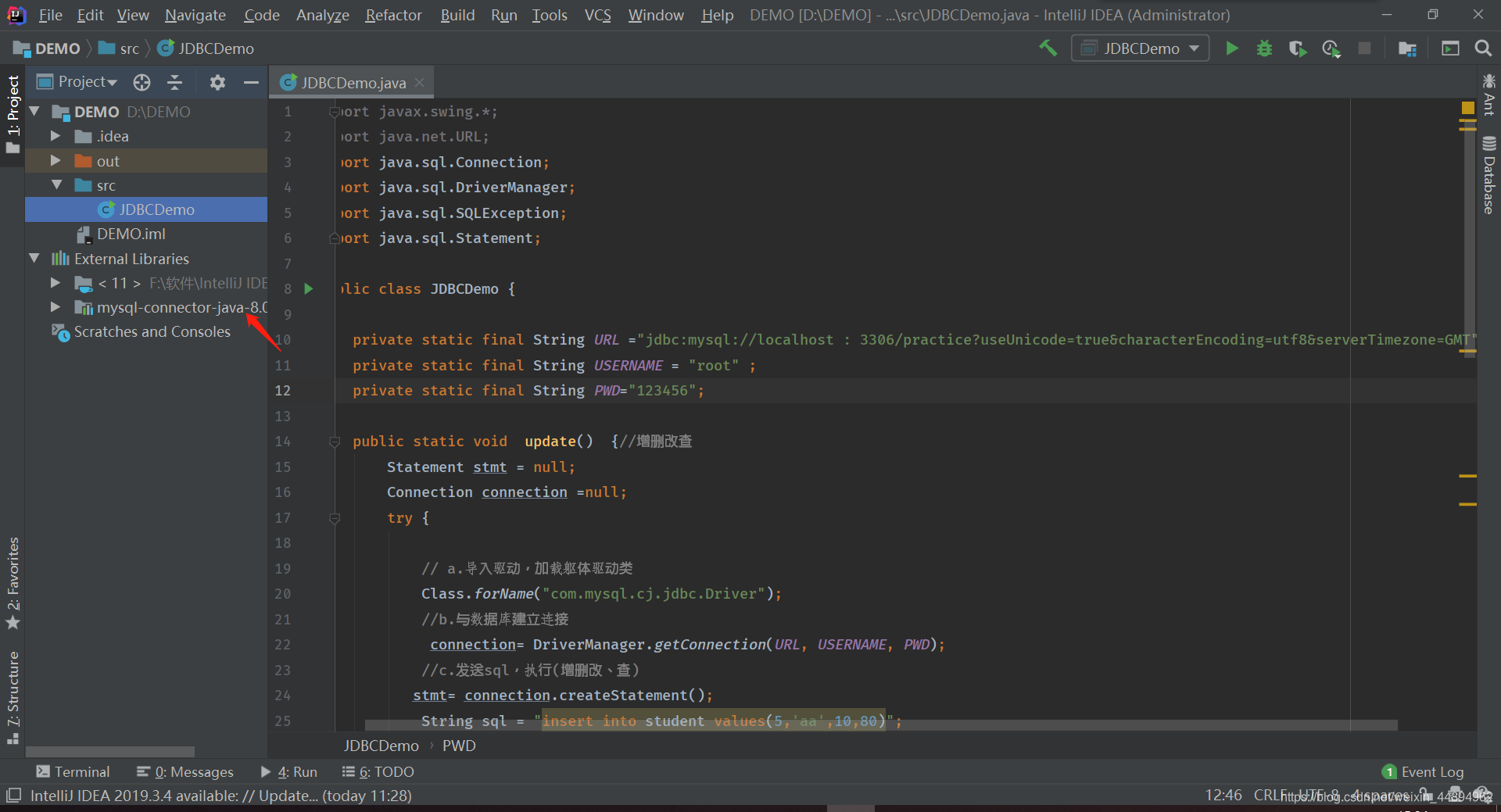Image resolution: width=1501 pixels, height=812 pixels.
Task: Close the JDBCDemo.java editor tab
Action: pyautogui.click(x=420, y=82)
